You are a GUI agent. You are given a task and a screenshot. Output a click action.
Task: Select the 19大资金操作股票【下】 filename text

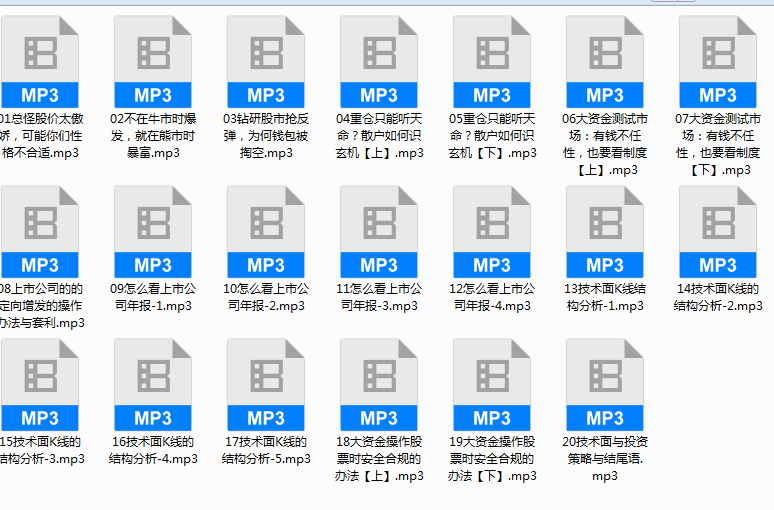pyautogui.click(x=492, y=459)
